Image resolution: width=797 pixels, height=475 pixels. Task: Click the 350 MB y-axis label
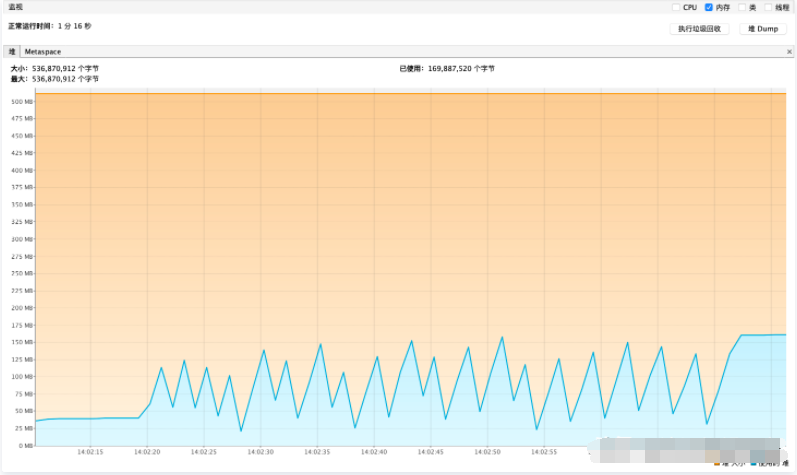tap(22, 204)
